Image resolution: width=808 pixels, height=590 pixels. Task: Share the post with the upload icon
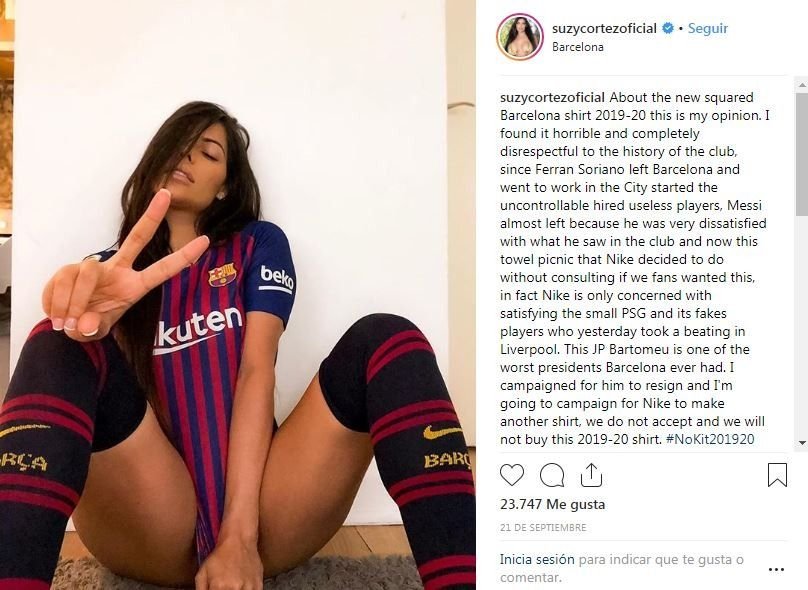(x=591, y=475)
